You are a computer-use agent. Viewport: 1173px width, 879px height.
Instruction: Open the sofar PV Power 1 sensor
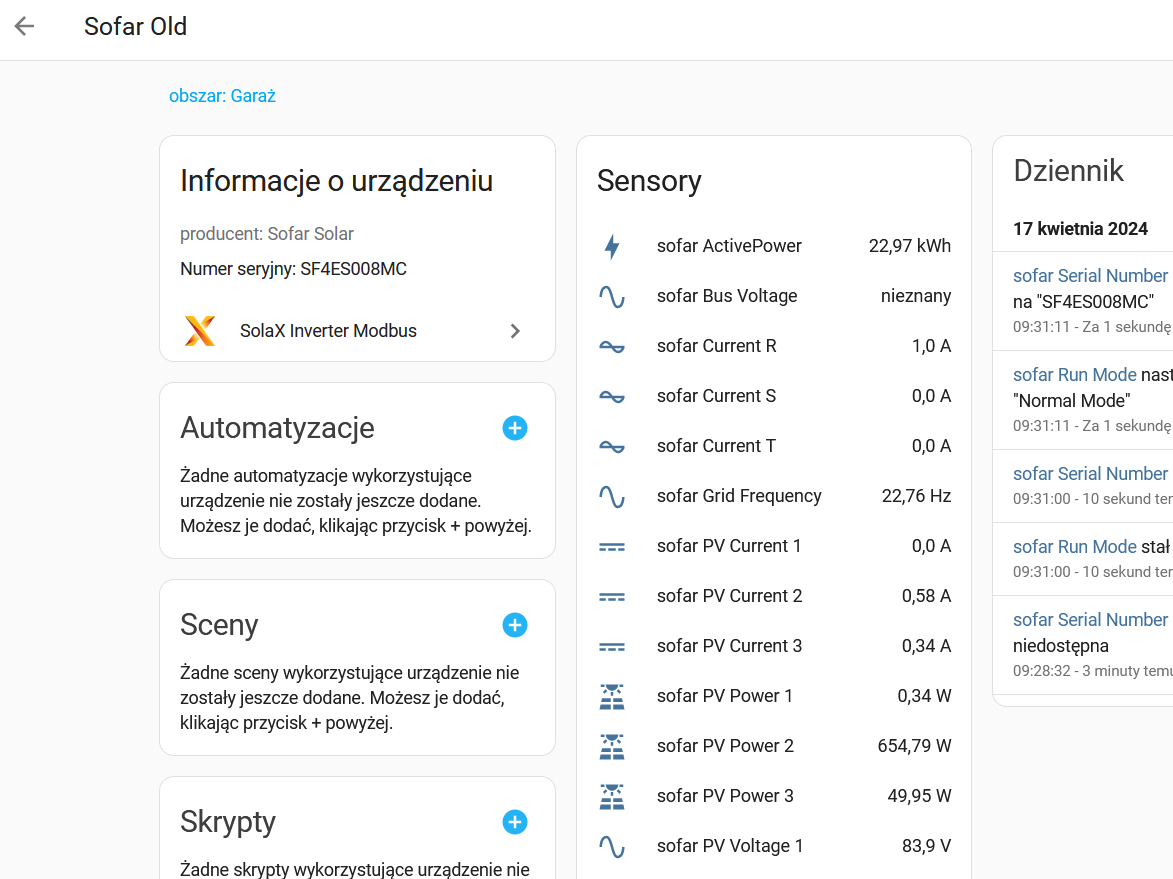click(774, 696)
